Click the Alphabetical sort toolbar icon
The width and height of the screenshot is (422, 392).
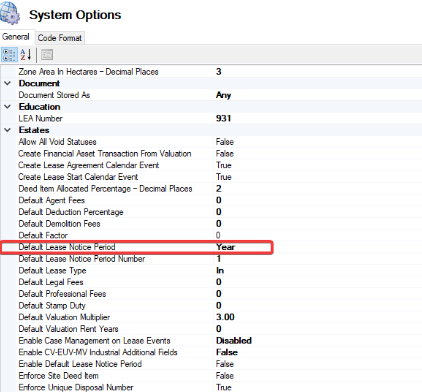(x=26, y=55)
